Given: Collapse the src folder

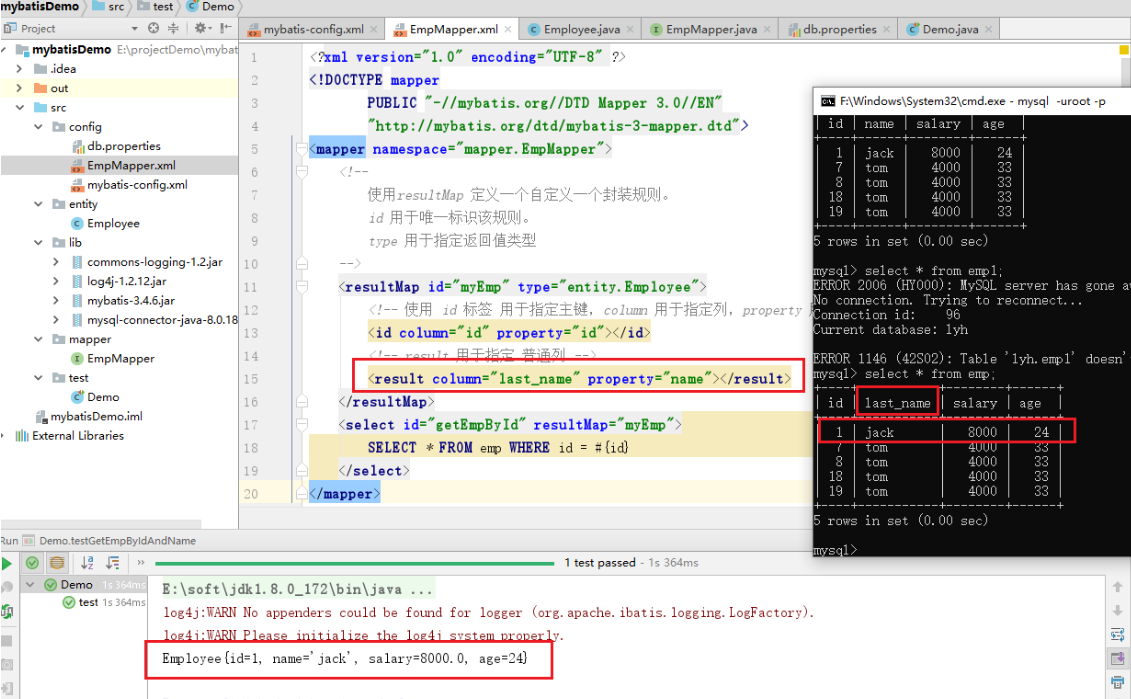Looking at the screenshot, I should (19, 107).
